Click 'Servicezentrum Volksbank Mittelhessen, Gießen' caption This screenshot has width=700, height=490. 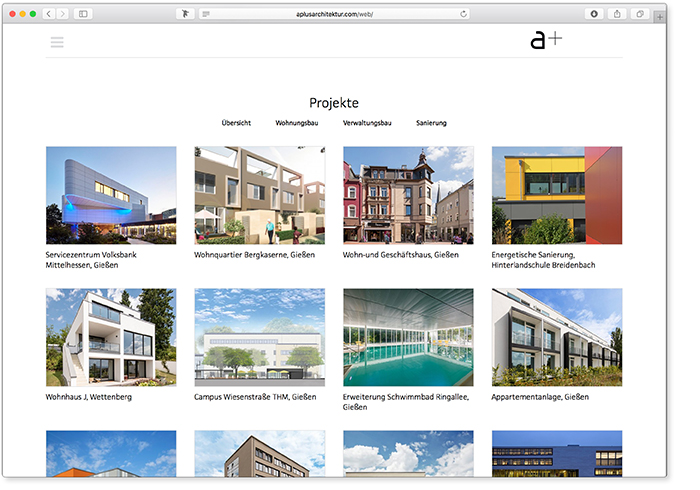91,260
